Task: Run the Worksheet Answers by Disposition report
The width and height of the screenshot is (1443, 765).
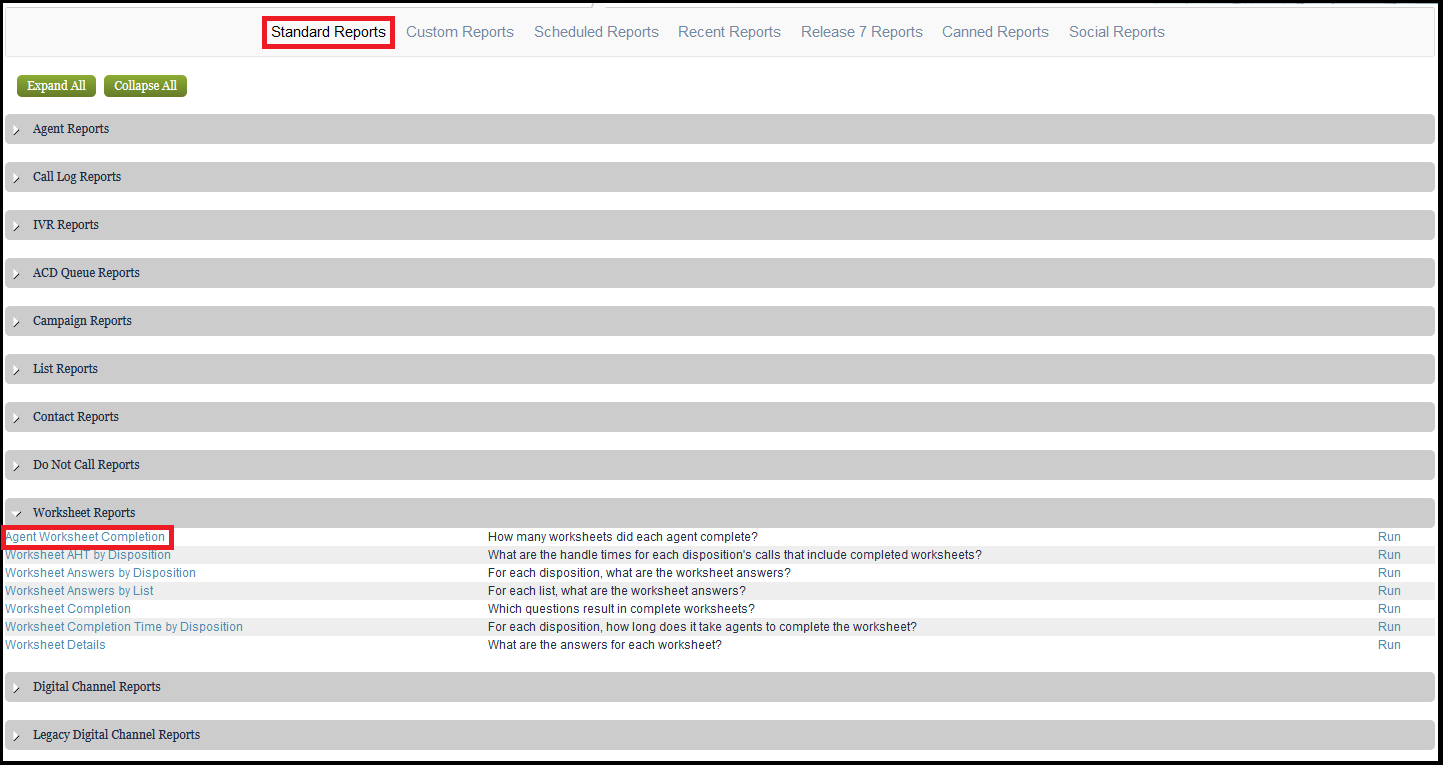Action: [x=1389, y=573]
